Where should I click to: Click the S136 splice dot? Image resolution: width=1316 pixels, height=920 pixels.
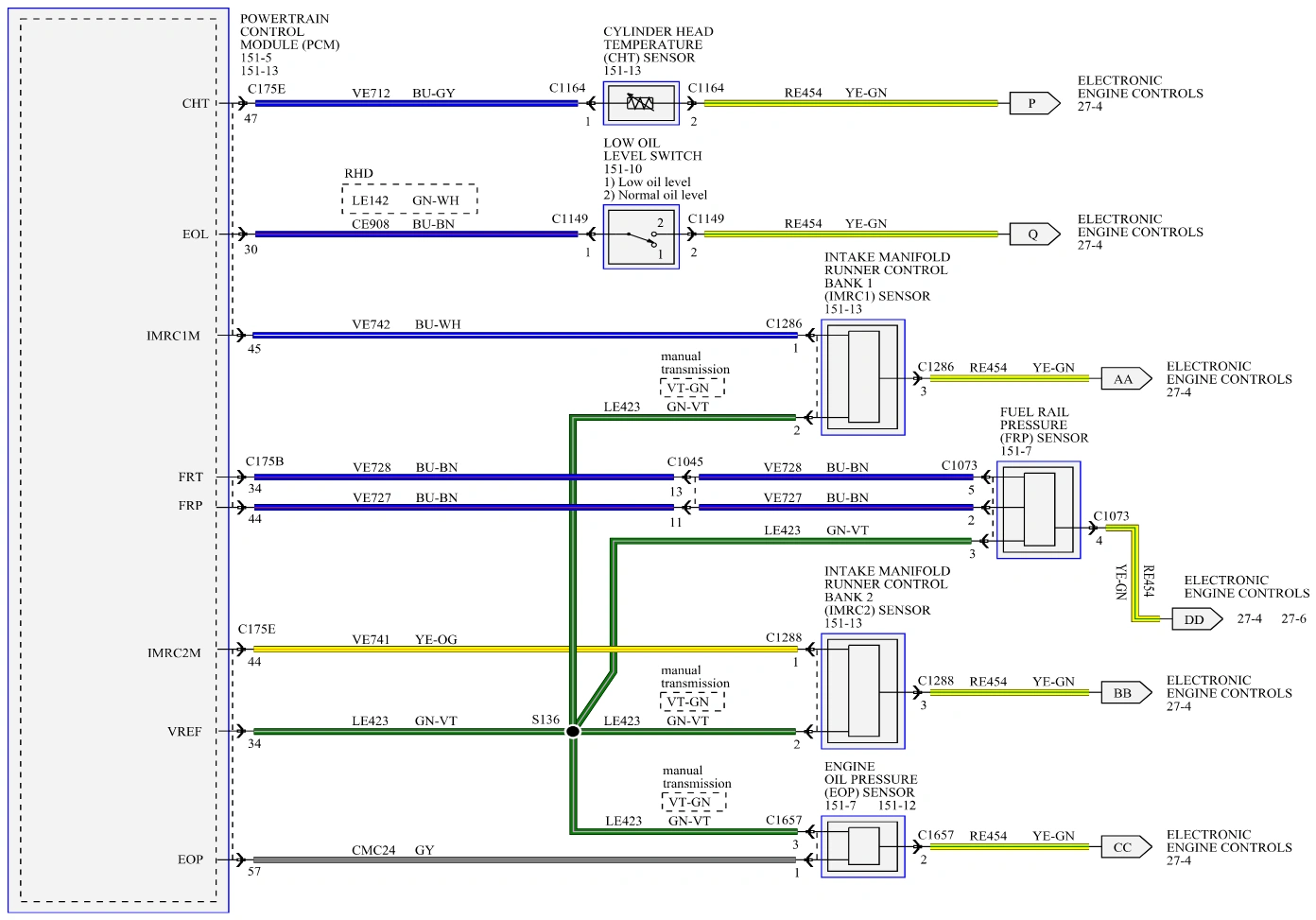(573, 732)
